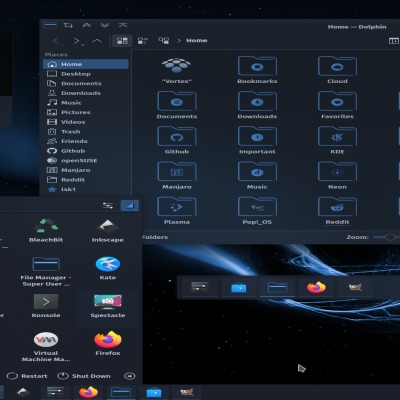
Task: Open the Neon folder
Action: pos(337,176)
